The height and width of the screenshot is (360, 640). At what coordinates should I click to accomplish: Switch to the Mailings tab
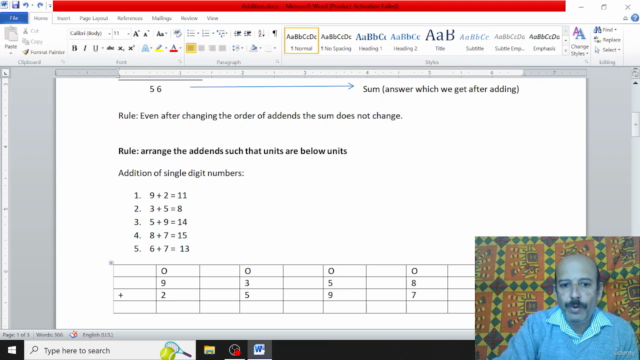162,18
